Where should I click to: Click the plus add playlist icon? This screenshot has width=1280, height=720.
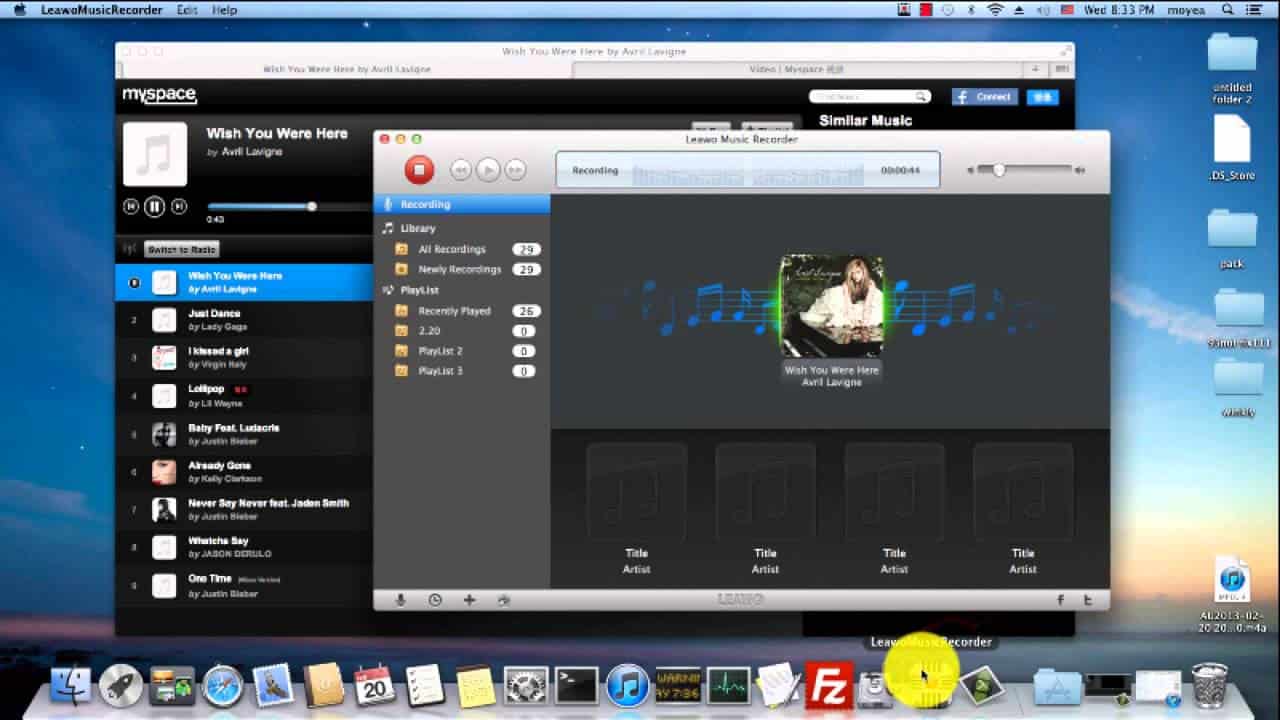click(x=469, y=600)
